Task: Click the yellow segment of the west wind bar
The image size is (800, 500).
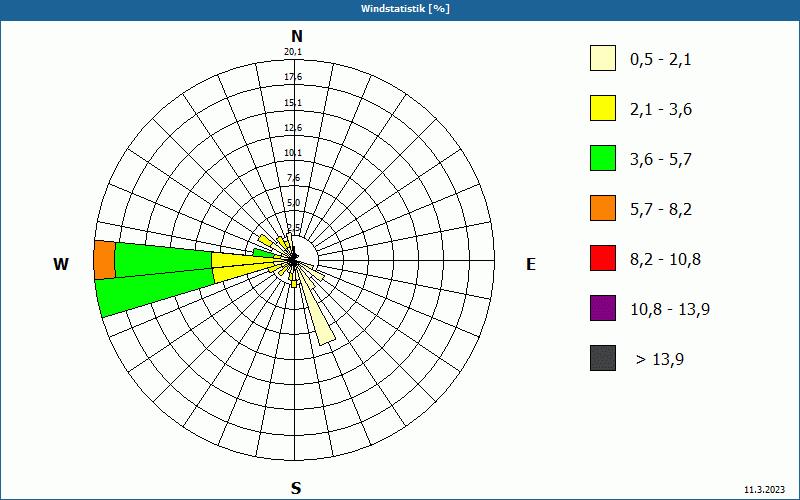Action: (x=245, y=261)
